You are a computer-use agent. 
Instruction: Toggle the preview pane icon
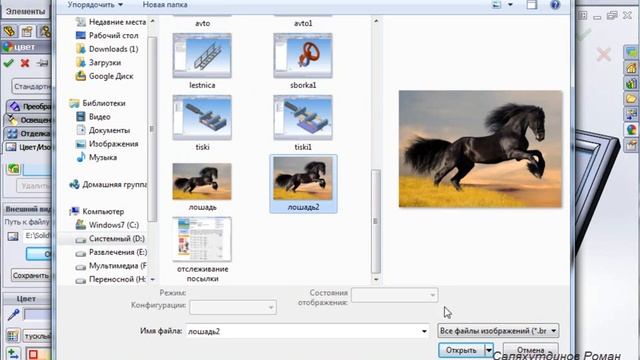click(531, 5)
